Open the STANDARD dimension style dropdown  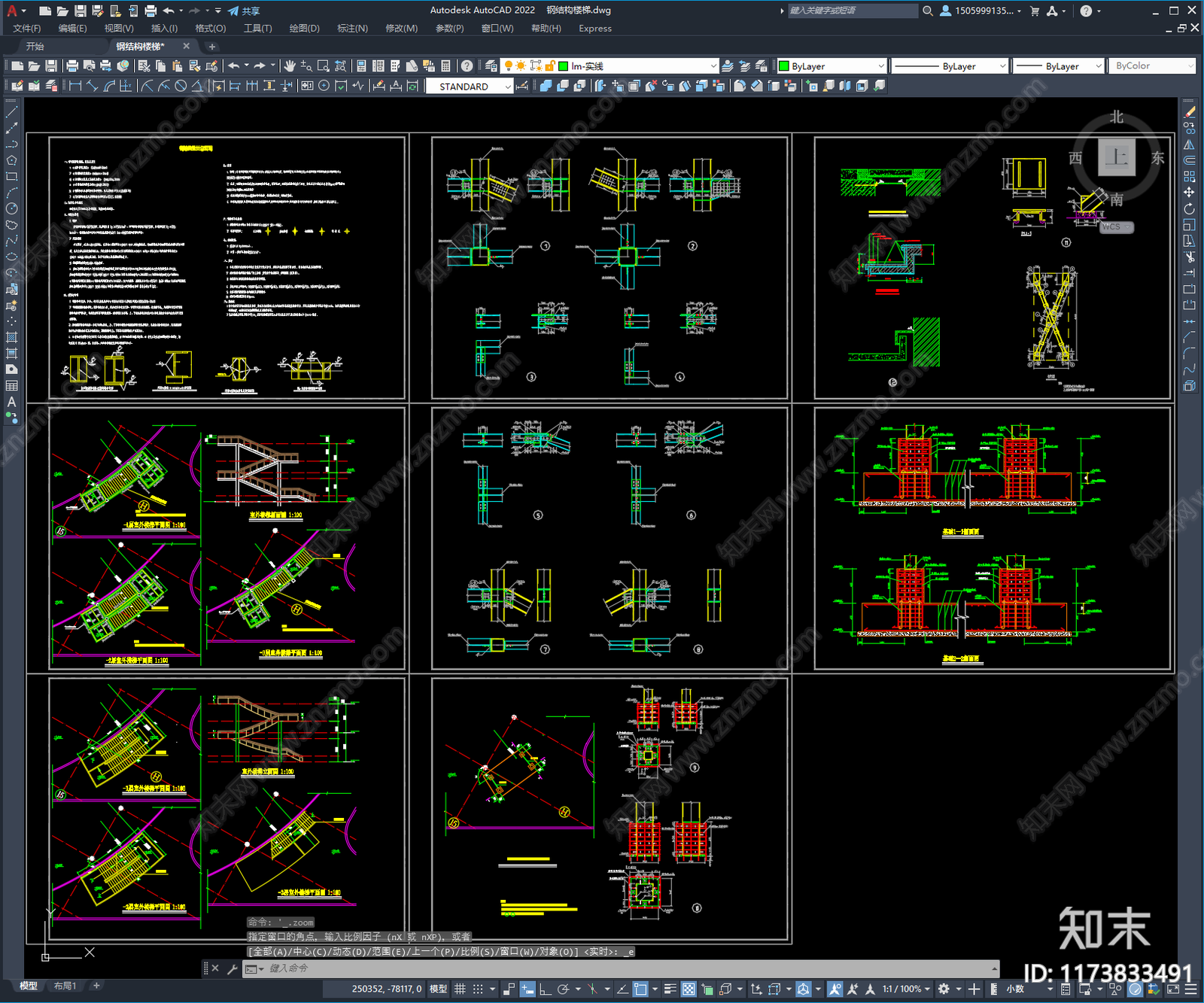click(x=470, y=87)
